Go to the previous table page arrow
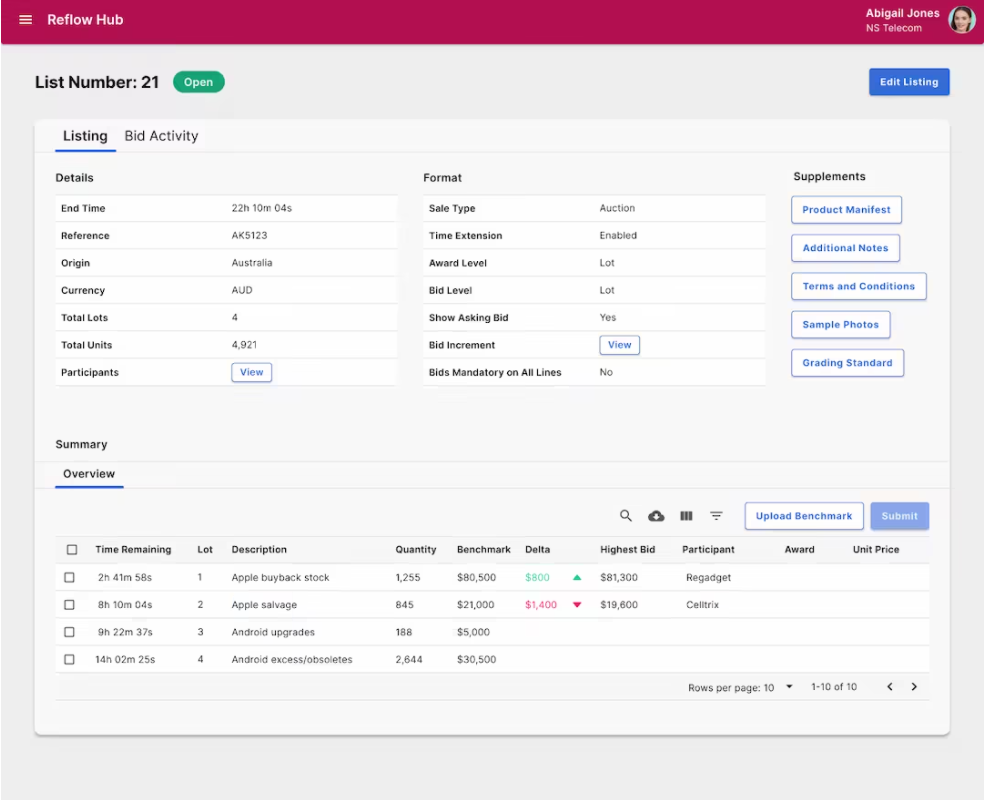 tap(890, 686)
